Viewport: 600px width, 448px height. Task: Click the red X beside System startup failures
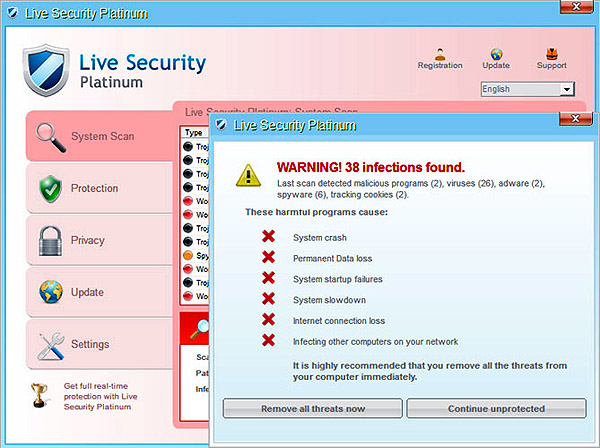click(268, 278)
